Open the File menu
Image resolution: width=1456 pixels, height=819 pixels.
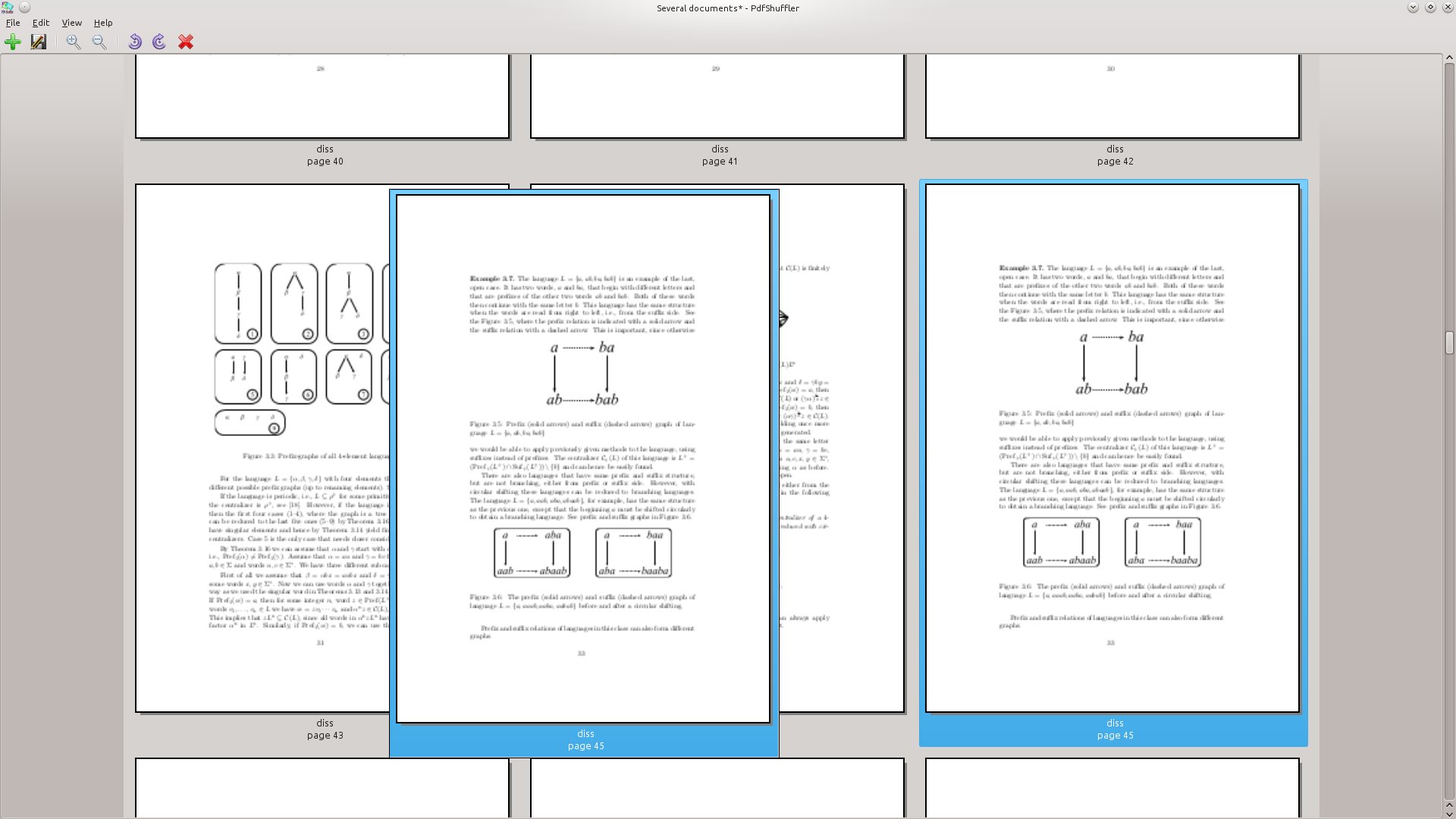pyautogui.click(x=13, y=23)
